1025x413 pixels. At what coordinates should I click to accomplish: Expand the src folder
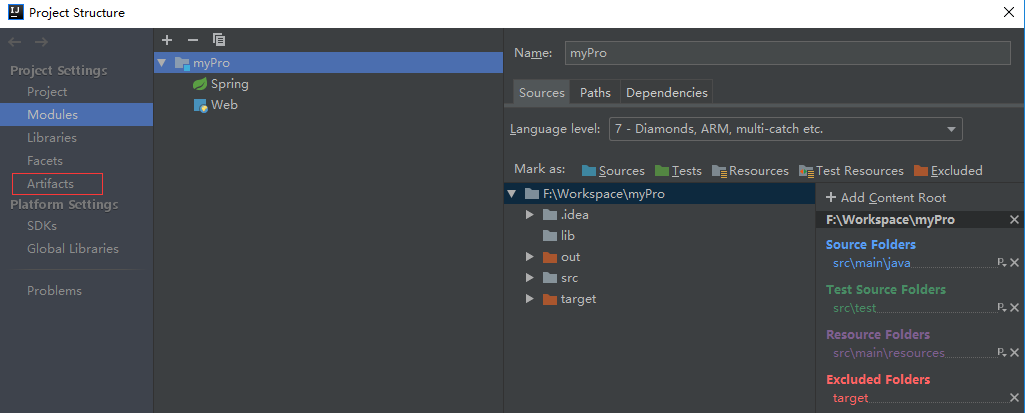tap(530, 278)
